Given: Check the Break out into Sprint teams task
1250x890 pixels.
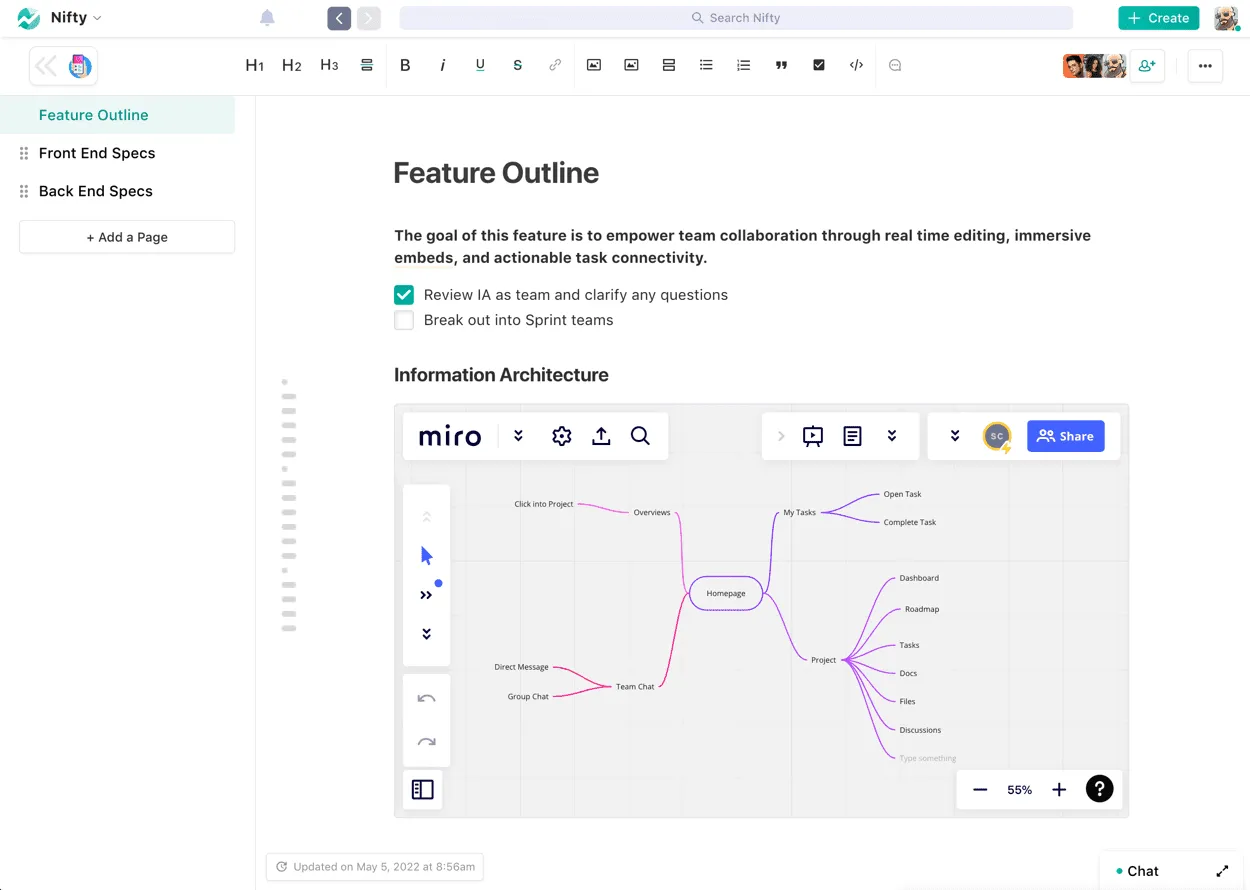Looking at the screenshot, I should point(403,320).
